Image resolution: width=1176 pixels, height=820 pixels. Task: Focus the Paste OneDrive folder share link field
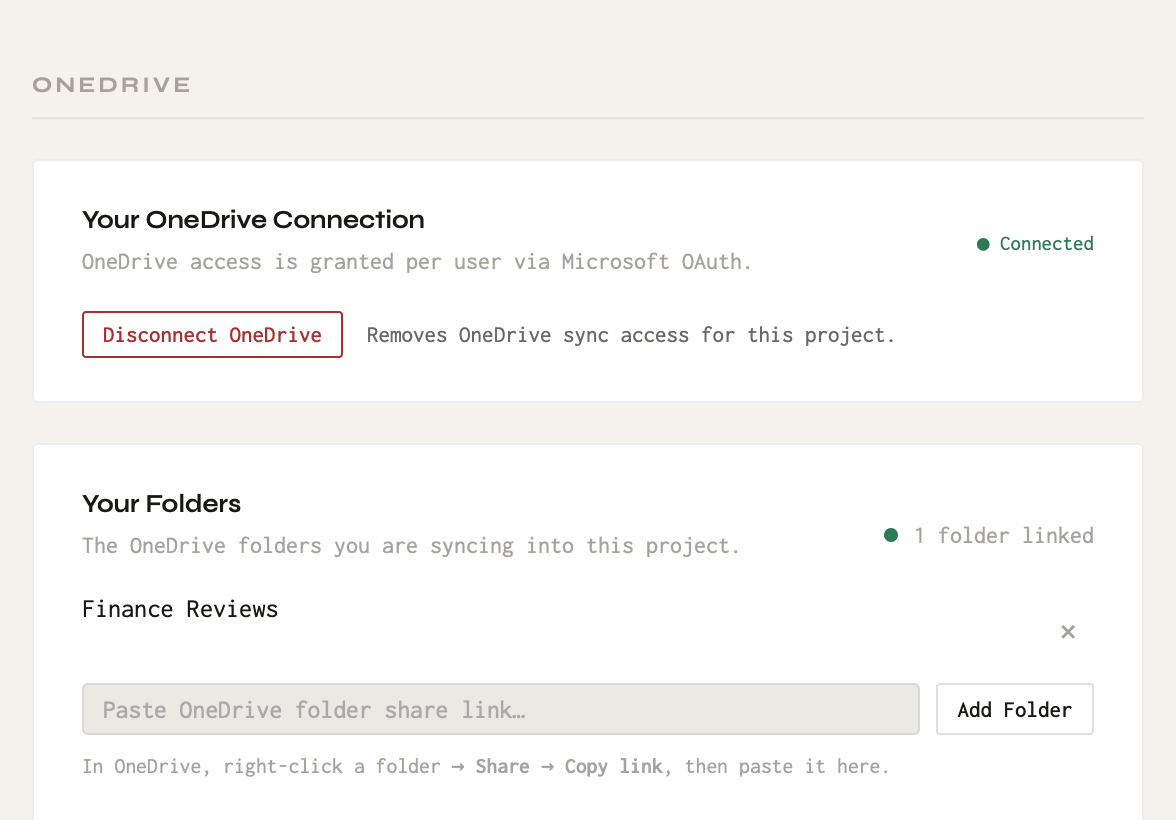[500, 709]
